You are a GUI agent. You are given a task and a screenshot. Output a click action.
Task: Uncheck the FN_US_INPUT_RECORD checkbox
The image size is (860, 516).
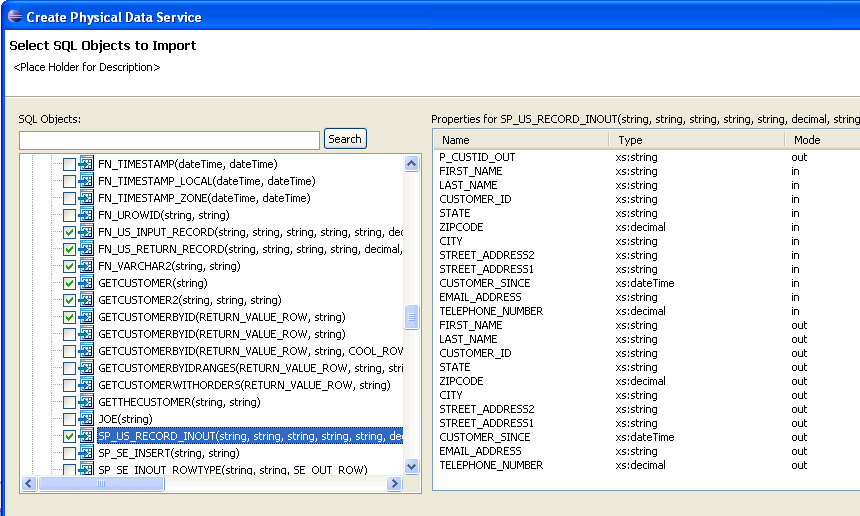(x=69, y=232)
